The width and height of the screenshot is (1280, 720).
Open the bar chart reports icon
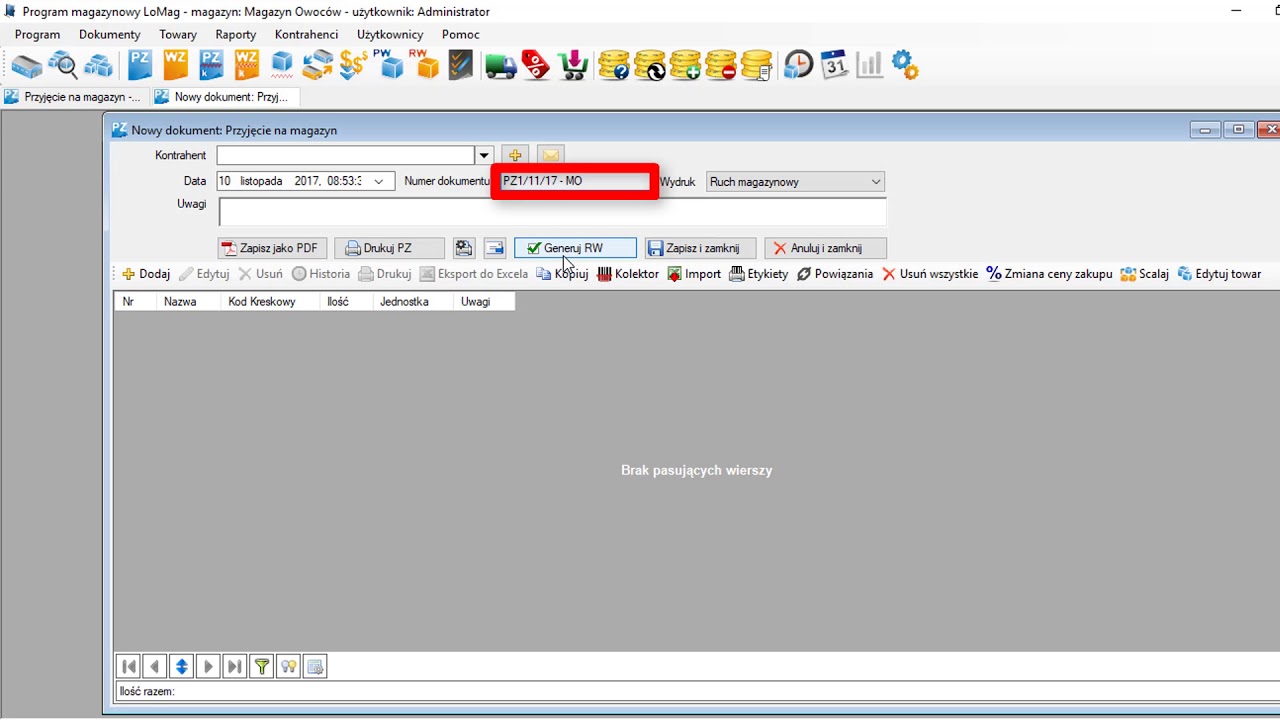point(869,66)
